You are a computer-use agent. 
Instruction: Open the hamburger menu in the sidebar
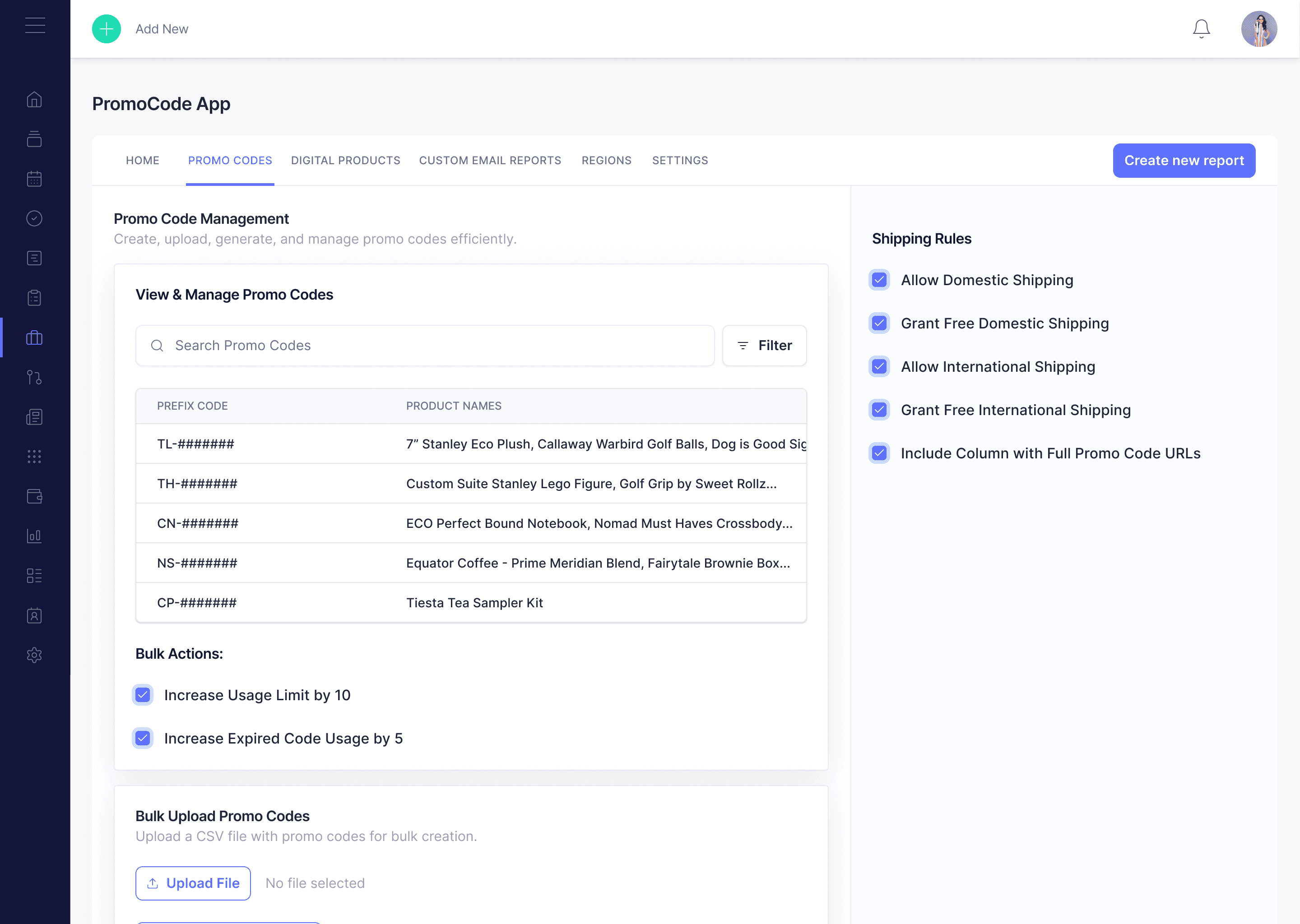click(35, 26)
